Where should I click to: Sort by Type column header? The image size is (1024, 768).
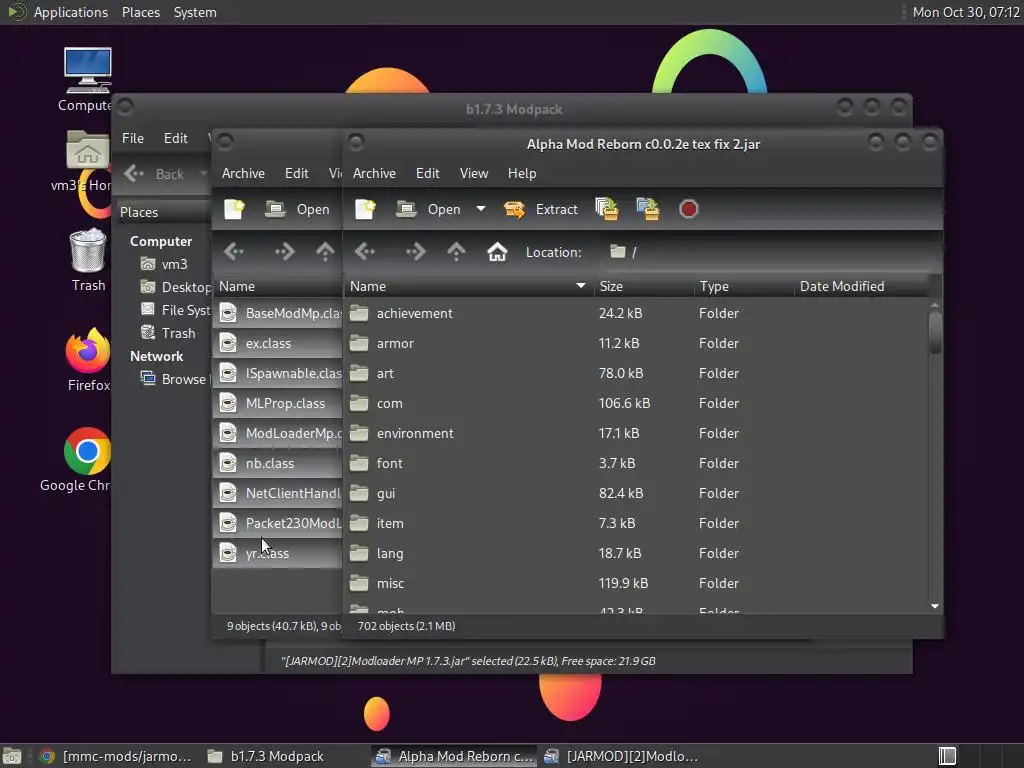click(x=744, y=286)
